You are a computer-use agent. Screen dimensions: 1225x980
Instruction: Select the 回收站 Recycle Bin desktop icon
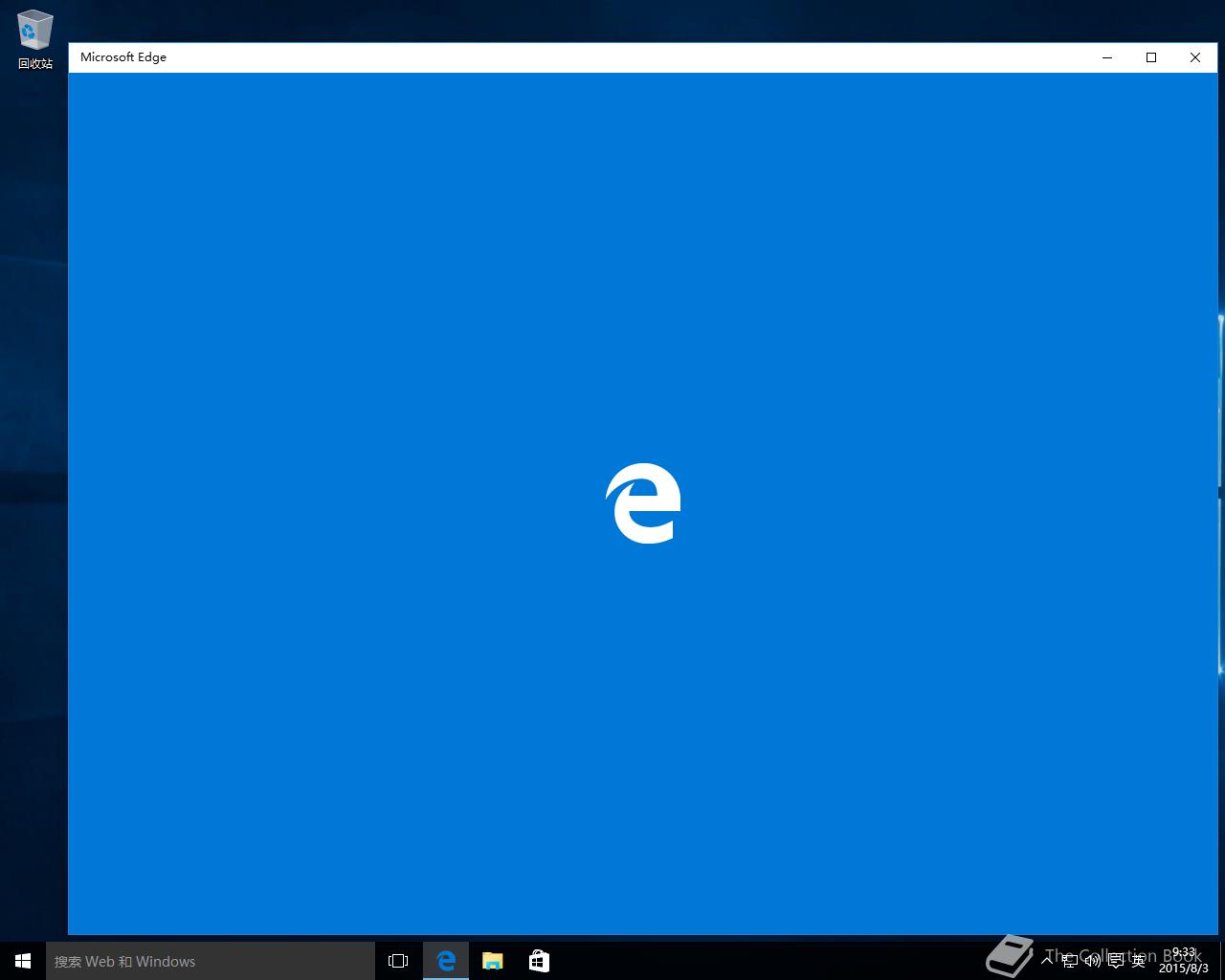tap(35, 40)
